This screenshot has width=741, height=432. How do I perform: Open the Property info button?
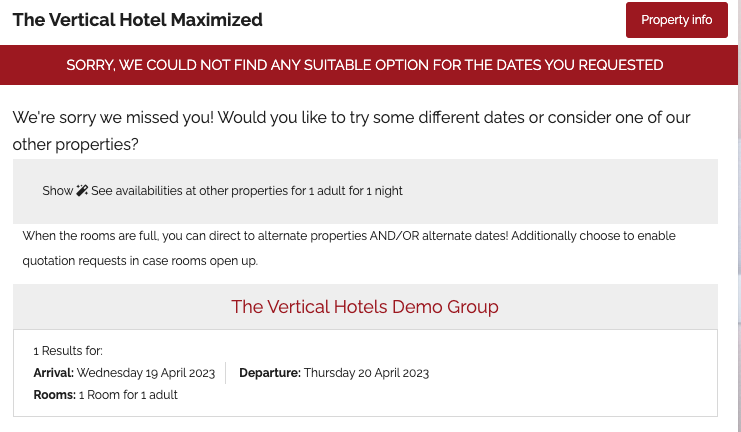coord(677,20)
